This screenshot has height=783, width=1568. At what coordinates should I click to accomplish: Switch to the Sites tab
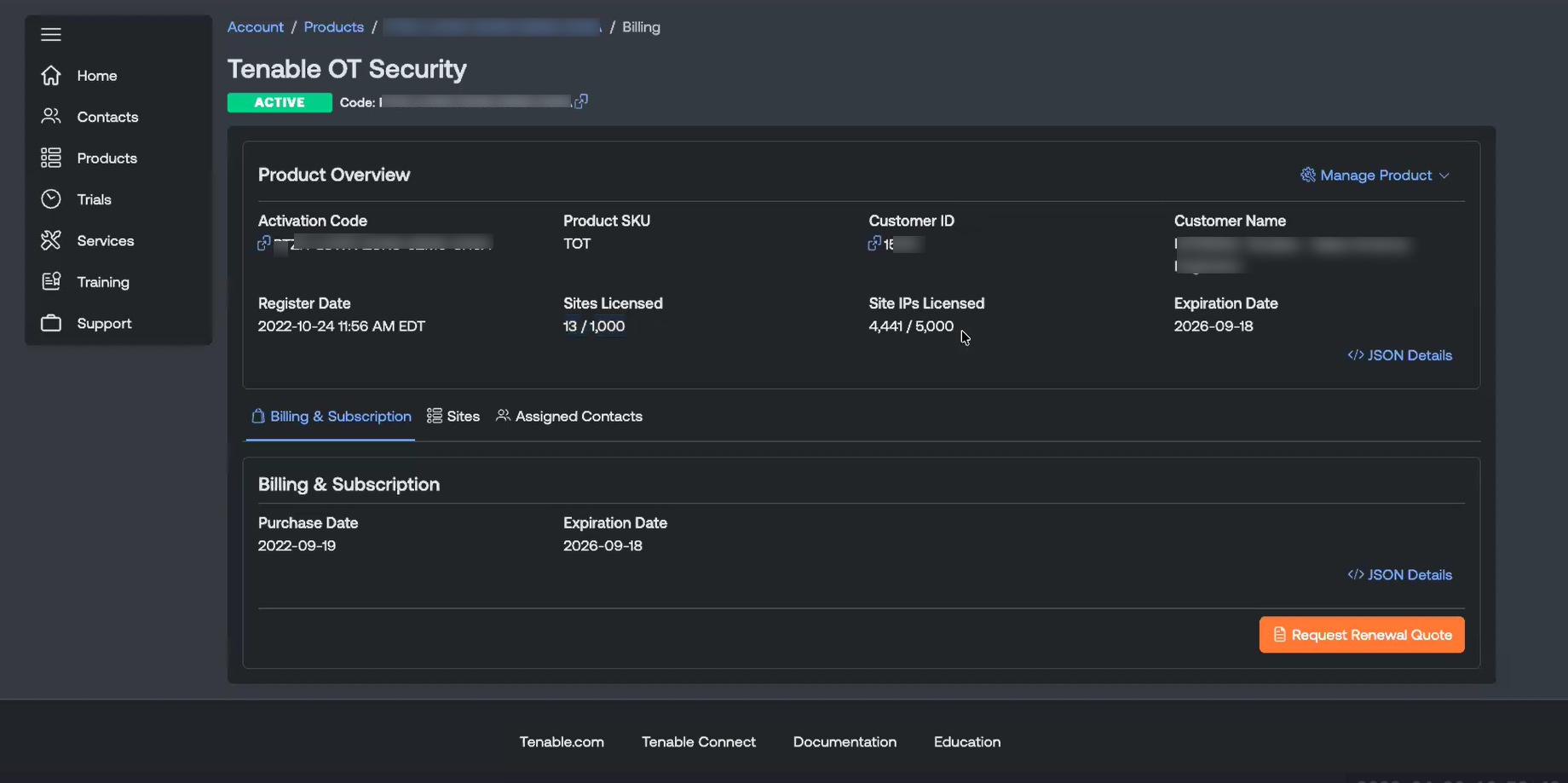[453, 416]
